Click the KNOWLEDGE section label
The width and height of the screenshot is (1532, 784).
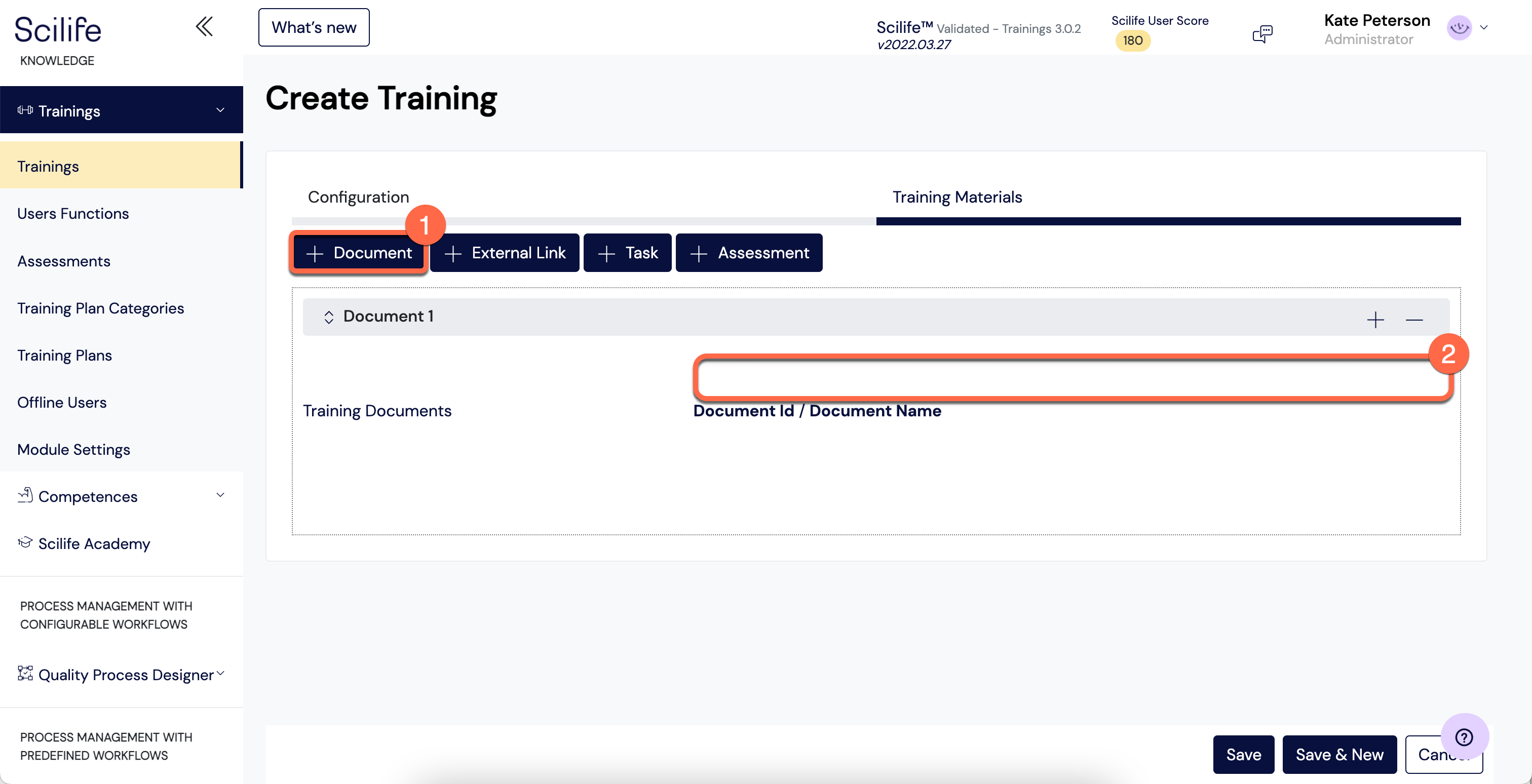click(57, 61)
